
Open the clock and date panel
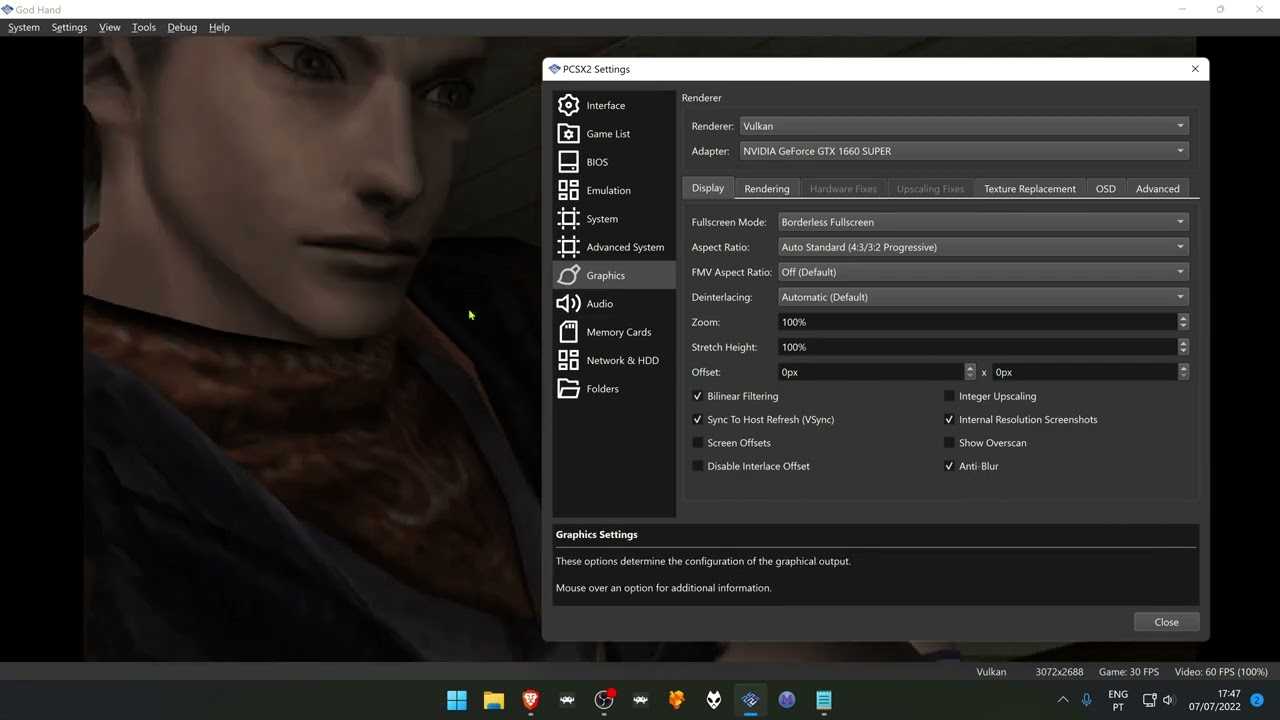click(x=1216, y=700)
